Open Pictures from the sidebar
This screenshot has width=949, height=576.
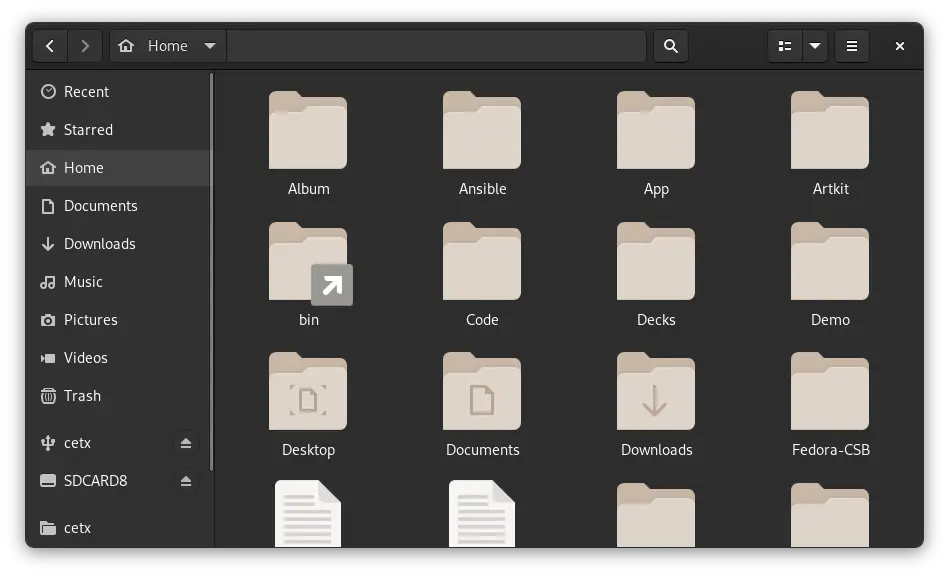(90, 319)
